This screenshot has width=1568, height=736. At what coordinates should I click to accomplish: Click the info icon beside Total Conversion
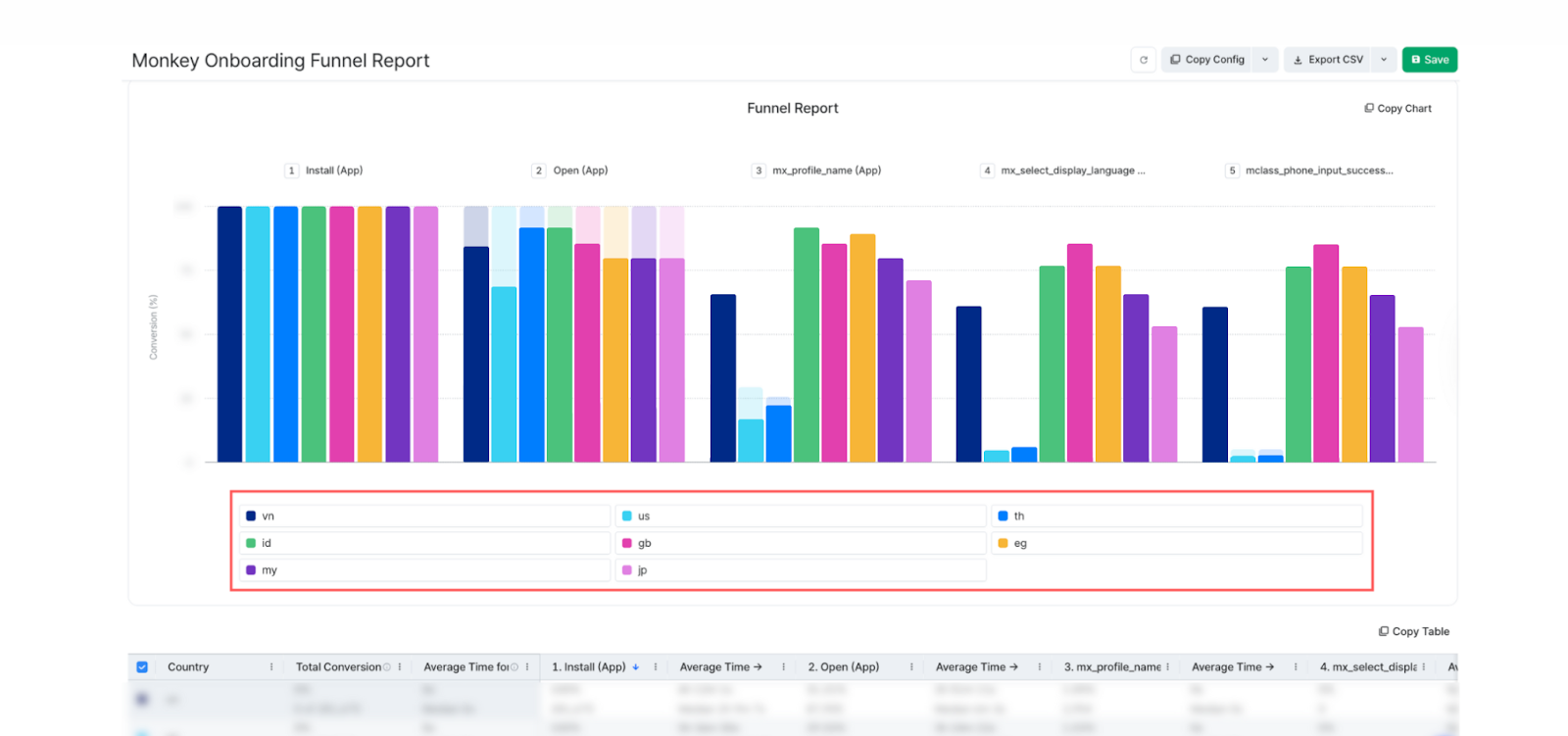[387, 667]
